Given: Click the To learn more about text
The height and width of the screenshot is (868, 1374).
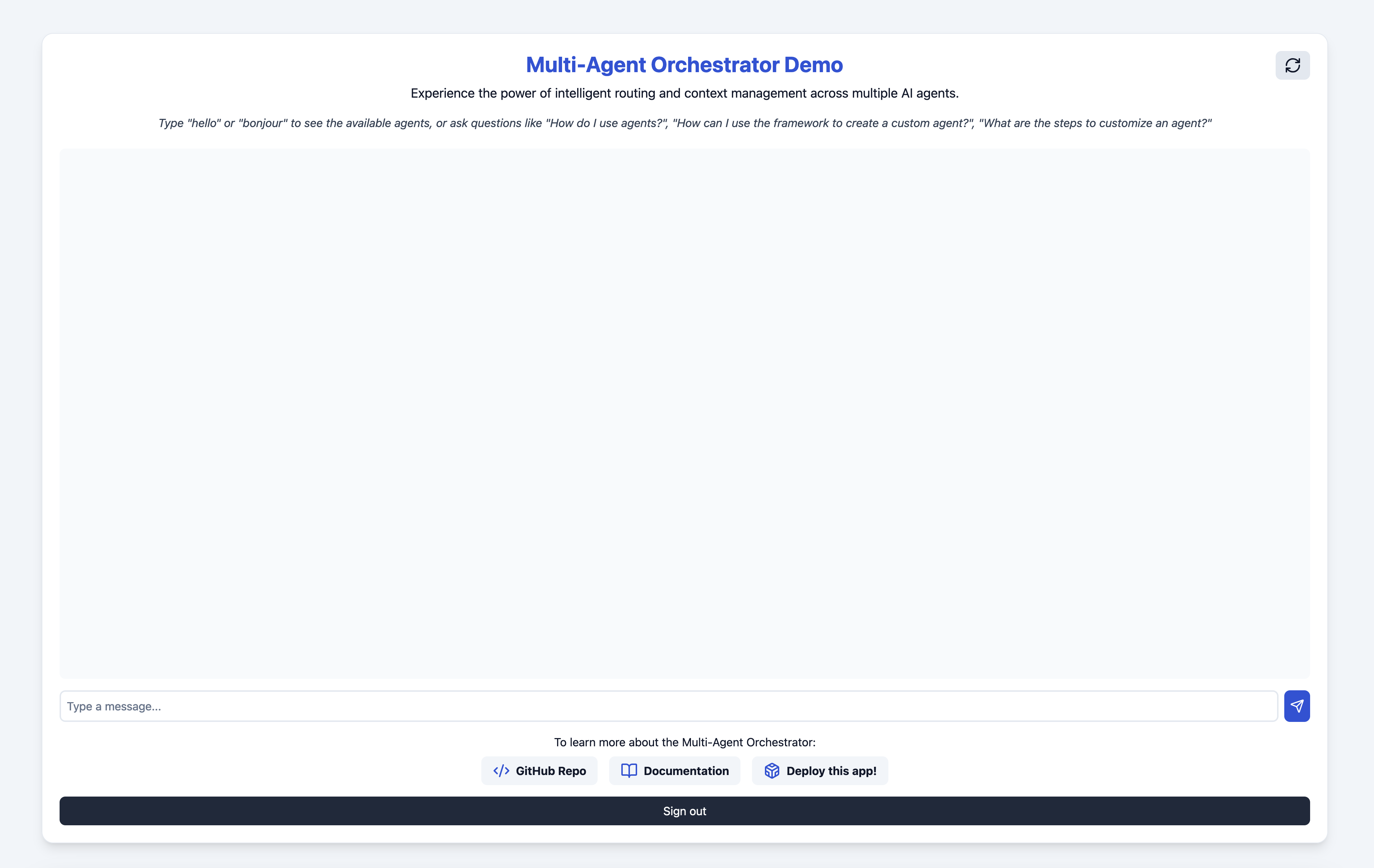Looking at the screenshot, I should [684, 742].
